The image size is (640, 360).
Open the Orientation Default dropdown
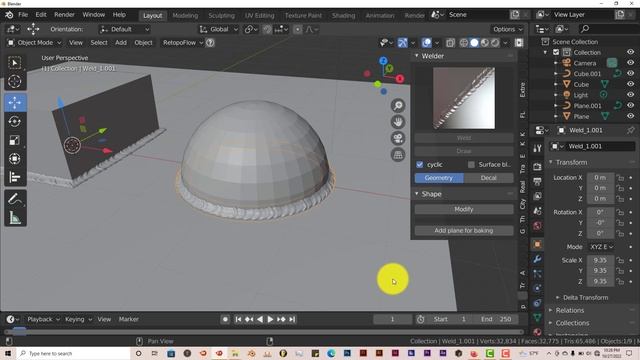124,29
